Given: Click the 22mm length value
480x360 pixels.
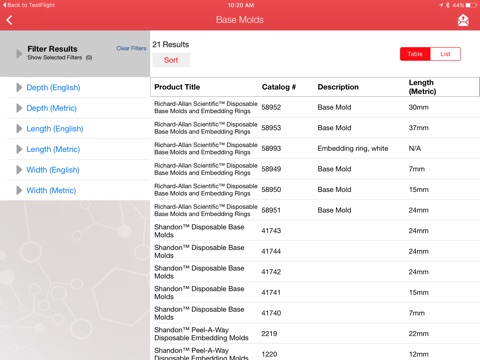Looking at the screenshot, I should tap(419, 334).
